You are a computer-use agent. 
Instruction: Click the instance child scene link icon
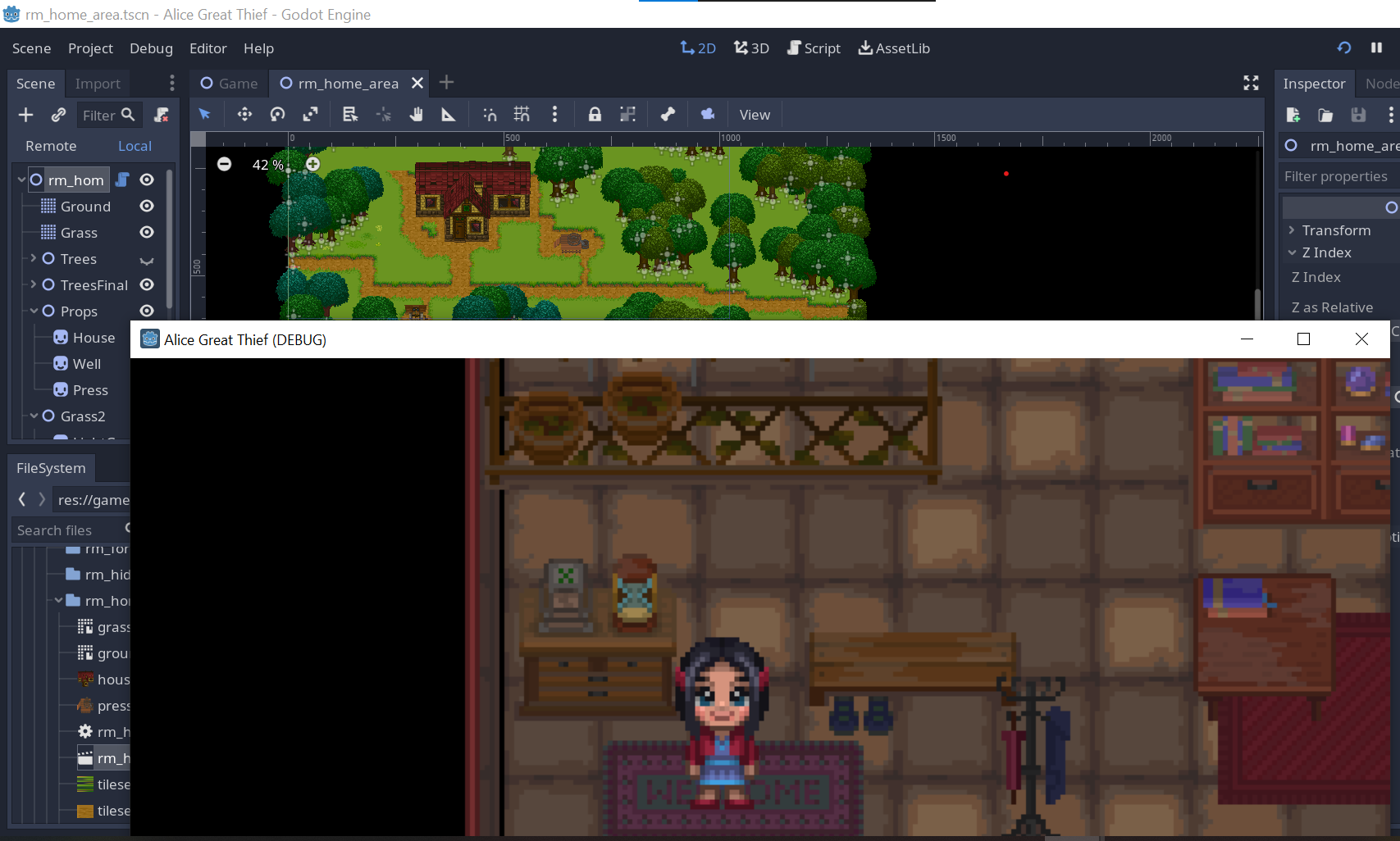click(58, 115)
